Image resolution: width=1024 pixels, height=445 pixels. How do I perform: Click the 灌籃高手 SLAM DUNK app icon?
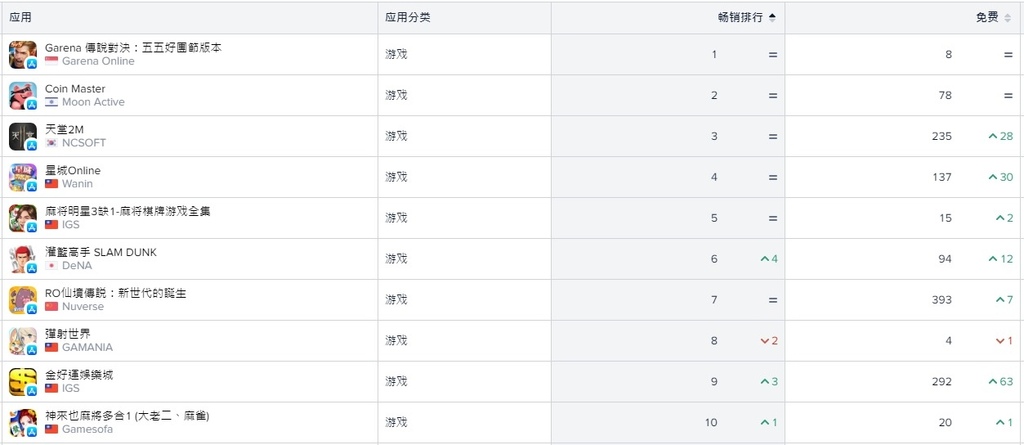23,259
